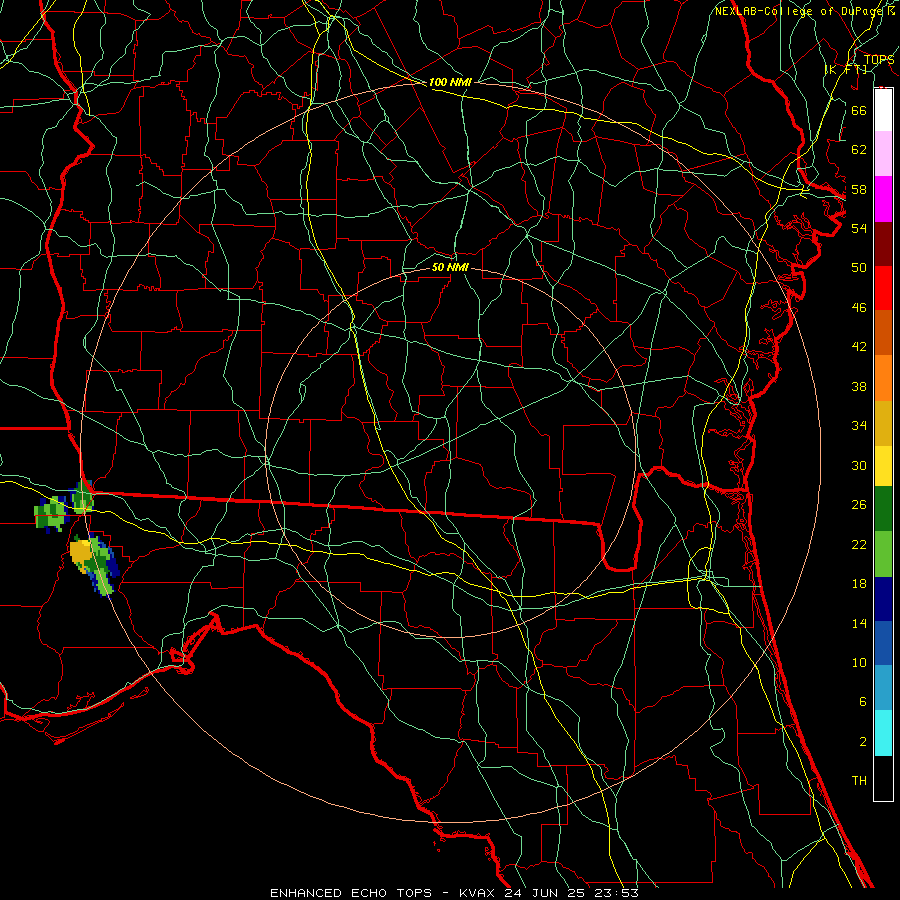Pick the dark green legend swatch
This screenshot has height=900, width=900.
883,509
